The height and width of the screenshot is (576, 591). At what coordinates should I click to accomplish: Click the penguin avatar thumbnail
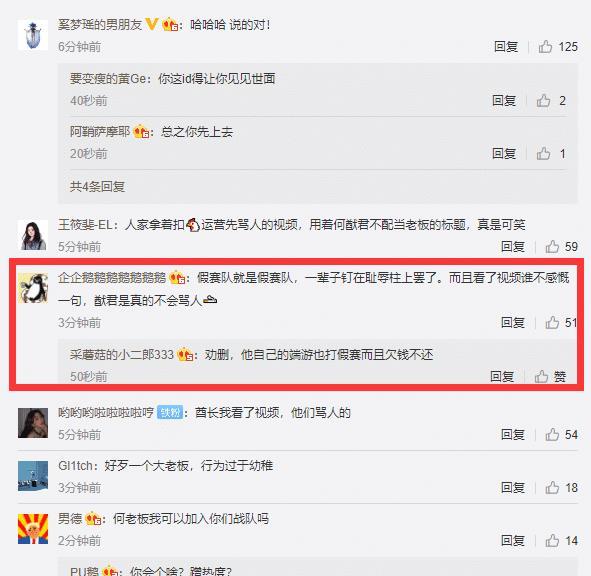pos(33,288)
